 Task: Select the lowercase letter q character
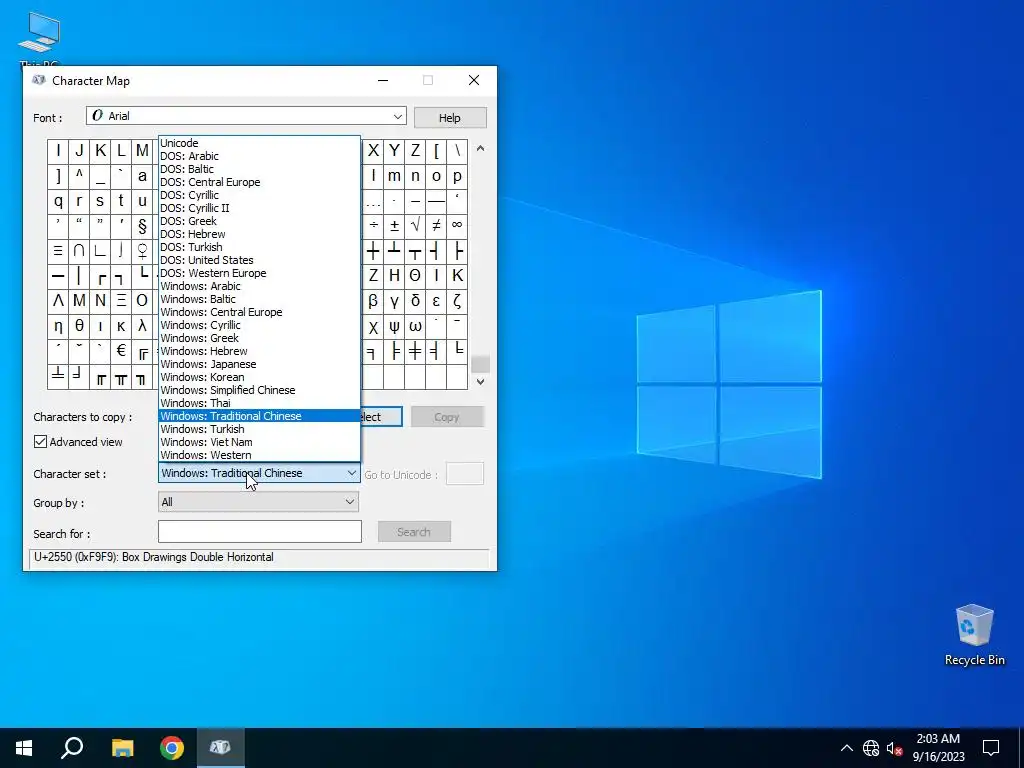pos(58,201)
